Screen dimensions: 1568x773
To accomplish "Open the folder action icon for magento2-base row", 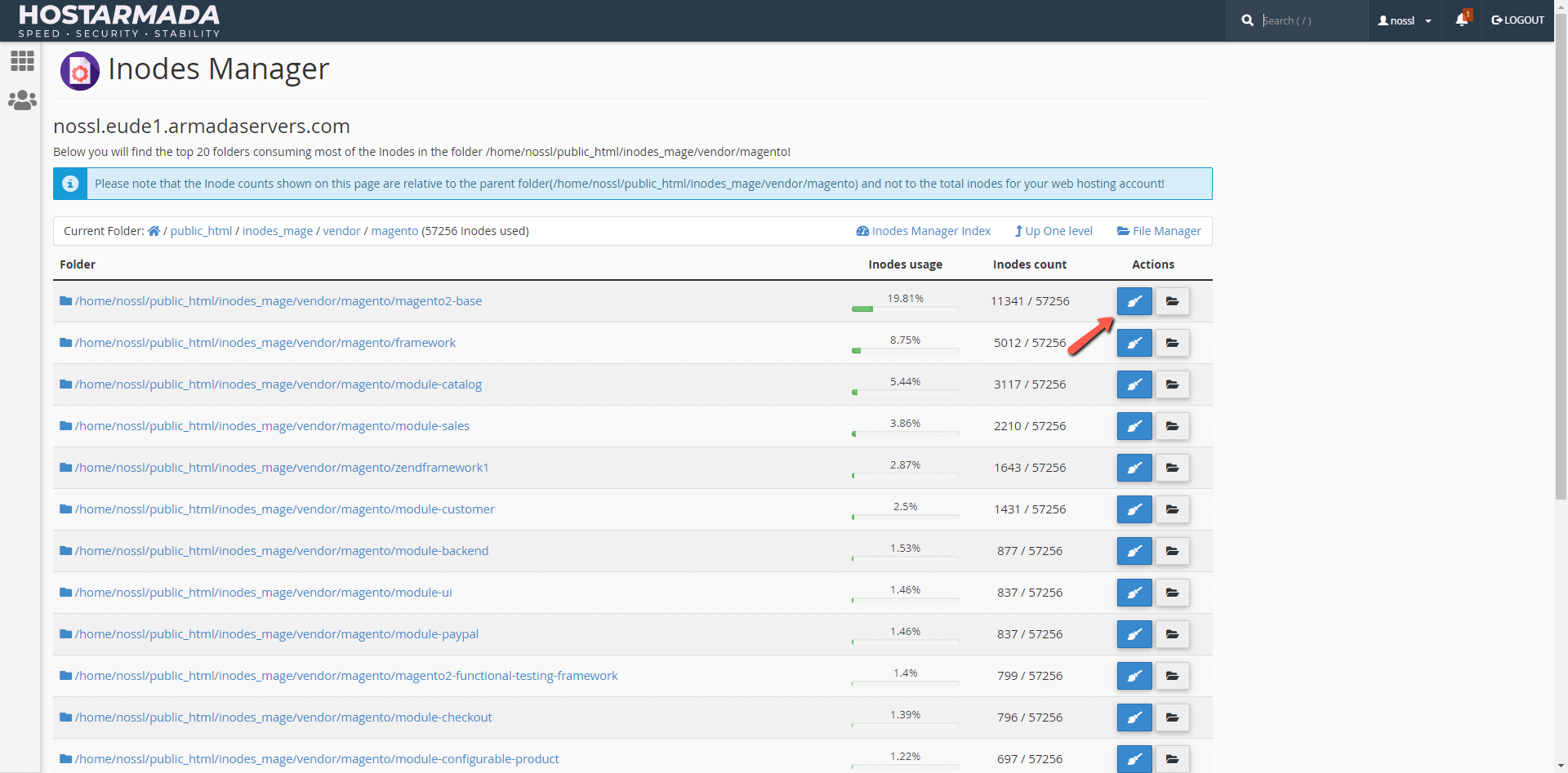I will [x=1172, y=301].
